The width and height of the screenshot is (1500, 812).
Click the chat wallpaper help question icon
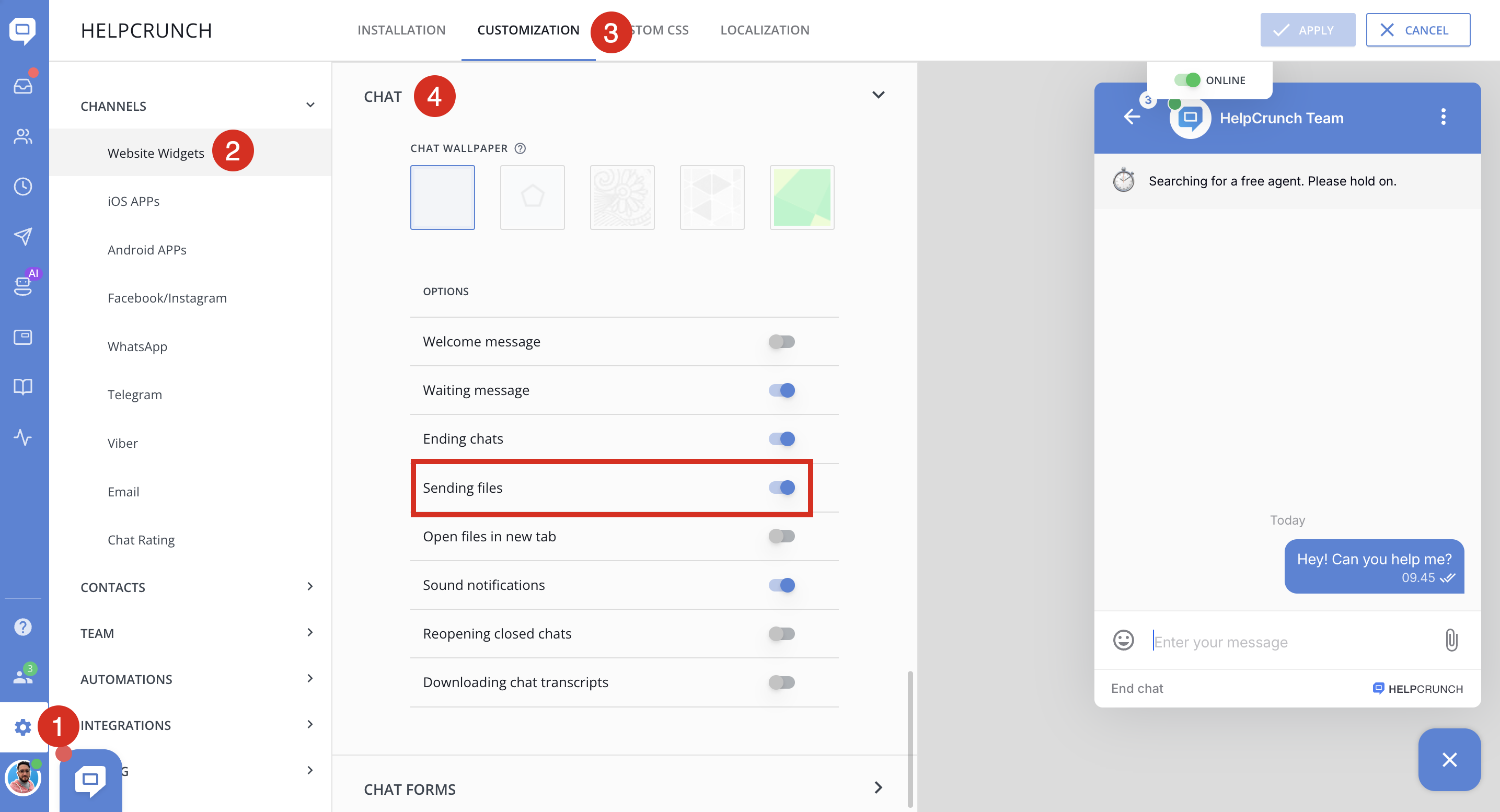click(x=520, y=148)
